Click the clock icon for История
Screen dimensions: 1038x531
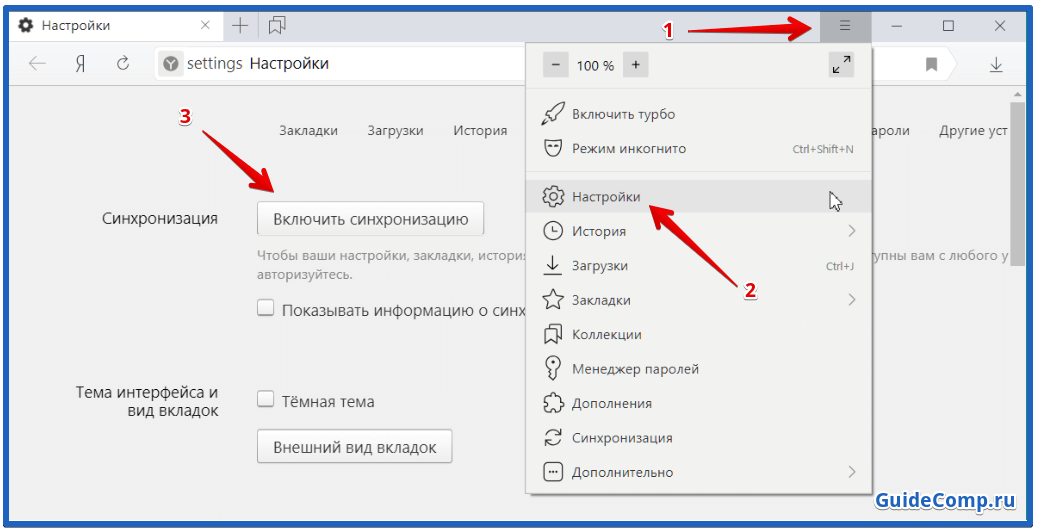[x=553, y=231]
